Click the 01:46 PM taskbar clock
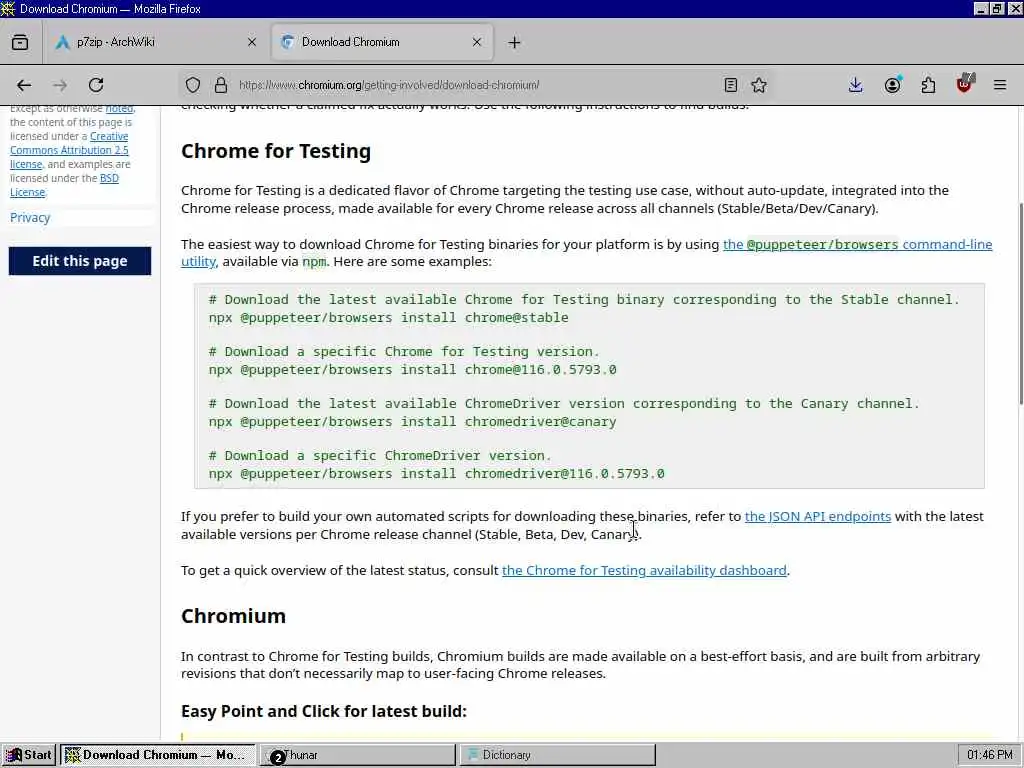 click(x=989, y=755)
